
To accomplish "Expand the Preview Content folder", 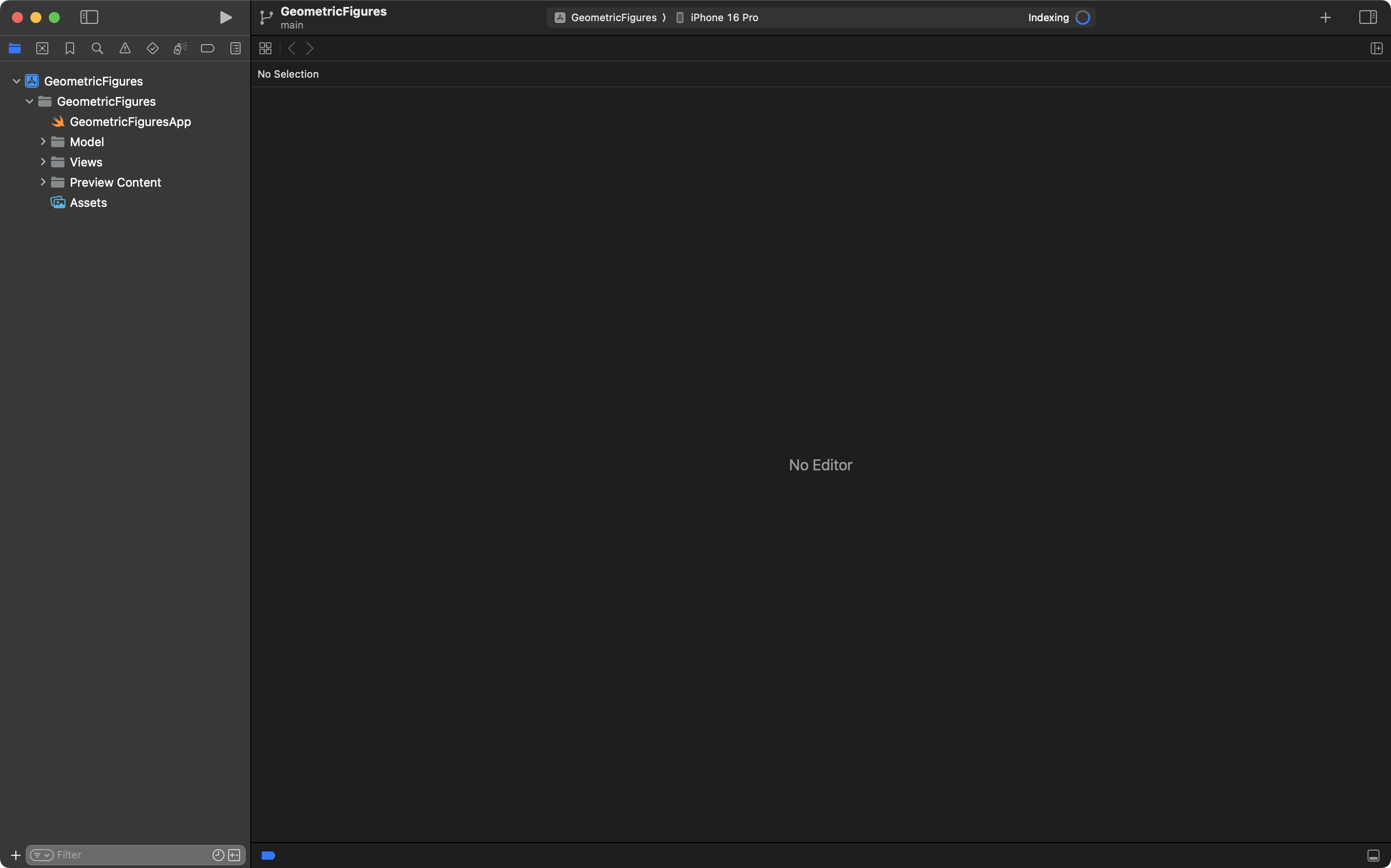I will pyautogui.click(x=43, y=182).
